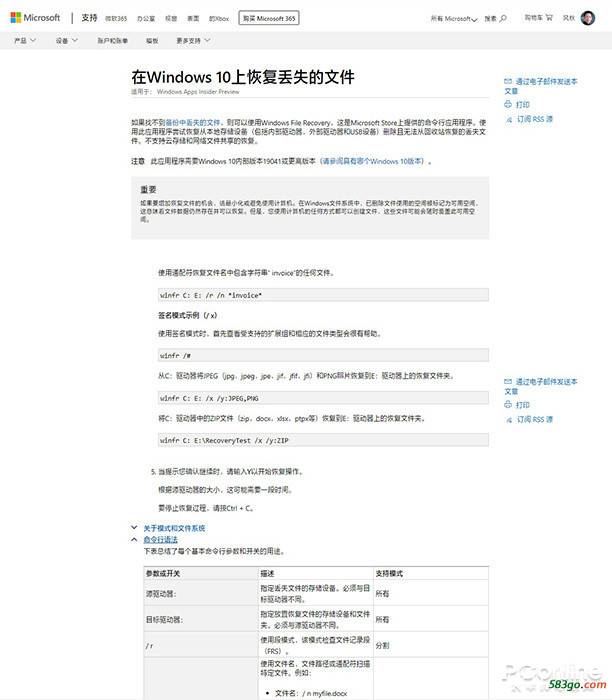Open the 微软365 nav item
Screen dimensions: 612x700
(116, 19)
